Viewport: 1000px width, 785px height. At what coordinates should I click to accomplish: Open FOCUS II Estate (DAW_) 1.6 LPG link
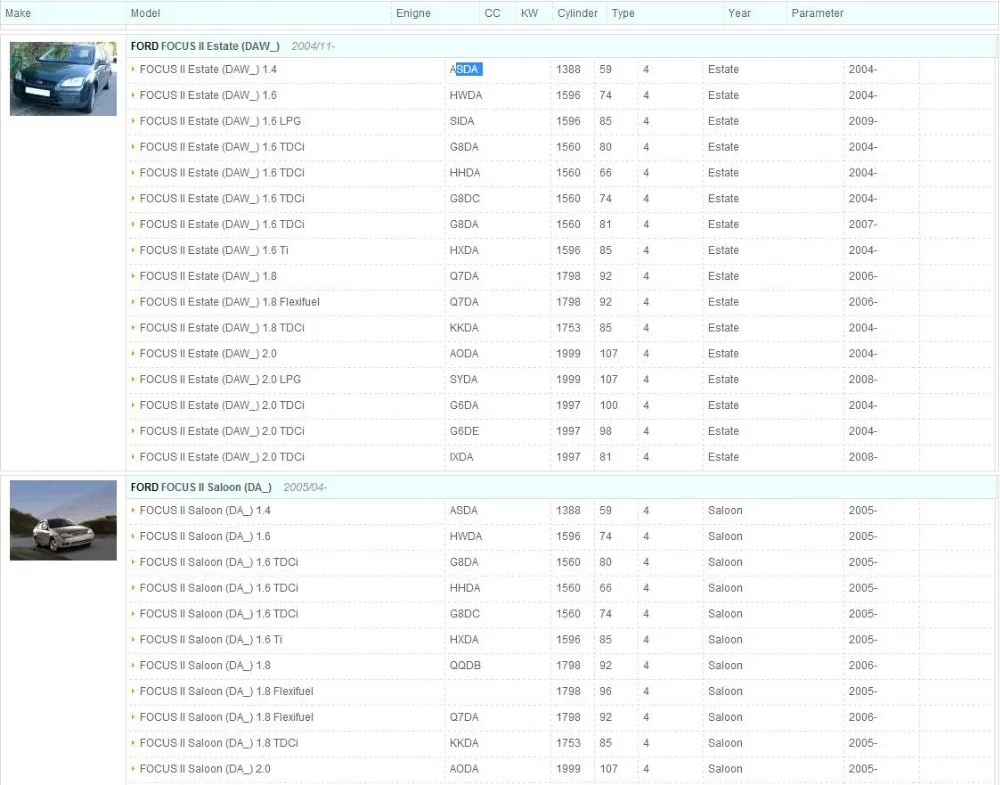click(220, 121)
